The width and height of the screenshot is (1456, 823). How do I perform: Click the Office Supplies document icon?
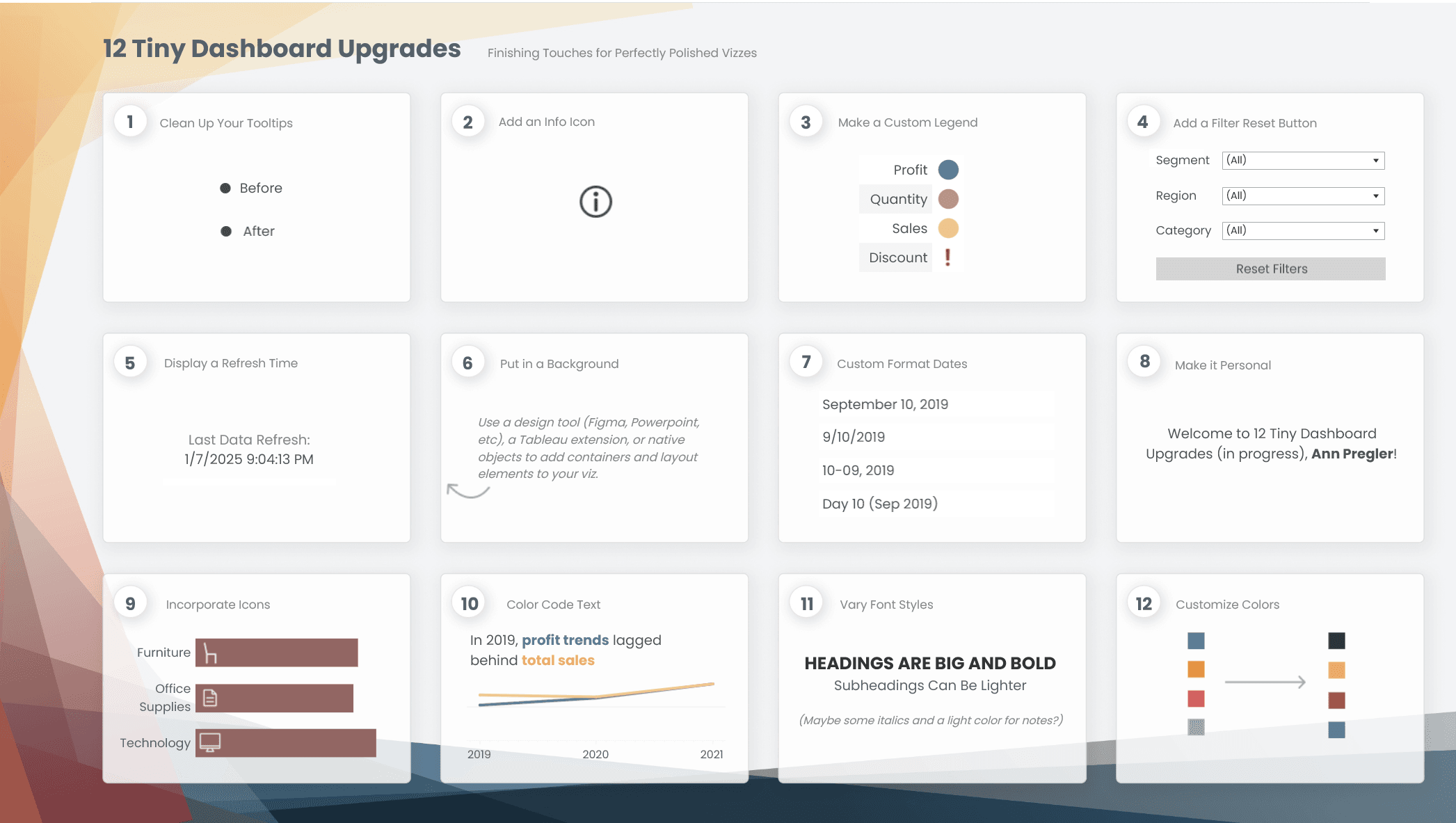(x=210, y=698)
